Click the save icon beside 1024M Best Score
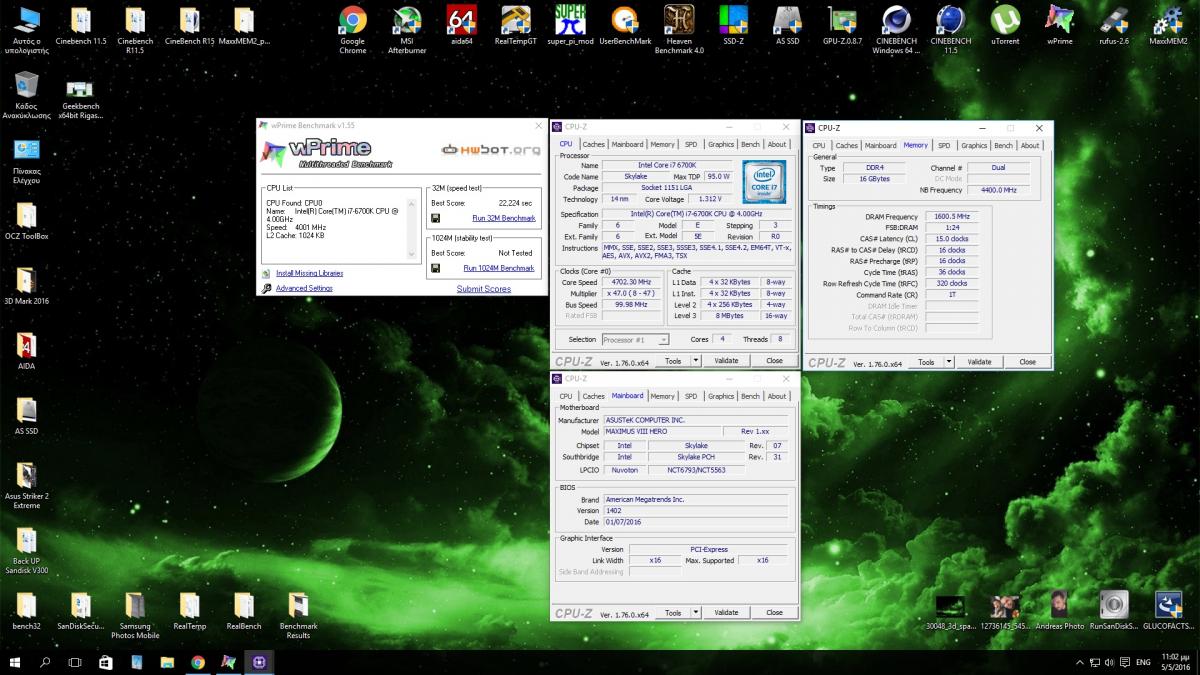Image resolution: width=1200 pixels, height=675 pixels. click(x=436, y=268)
